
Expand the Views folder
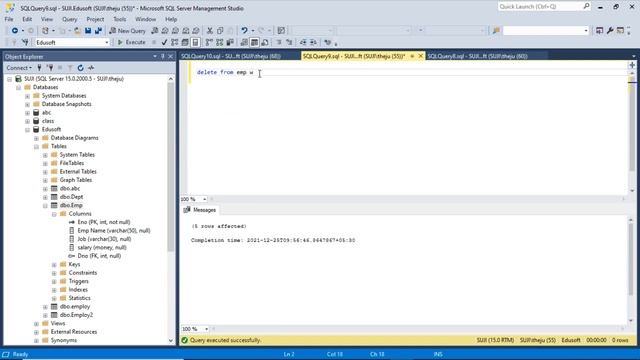(x=36, y=324)
